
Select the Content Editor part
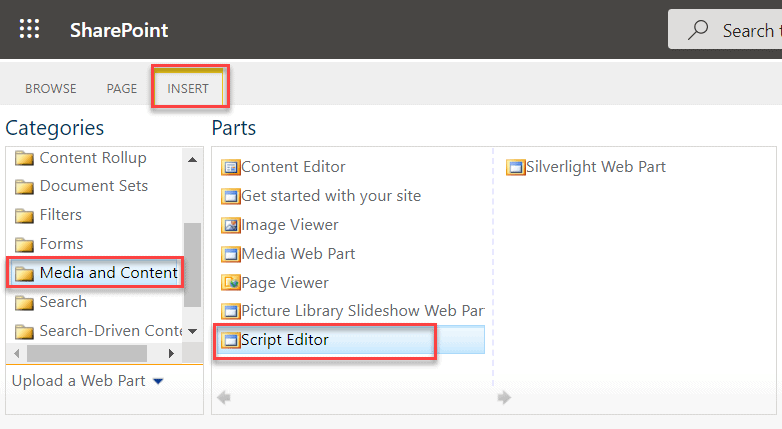coord(293,167)
